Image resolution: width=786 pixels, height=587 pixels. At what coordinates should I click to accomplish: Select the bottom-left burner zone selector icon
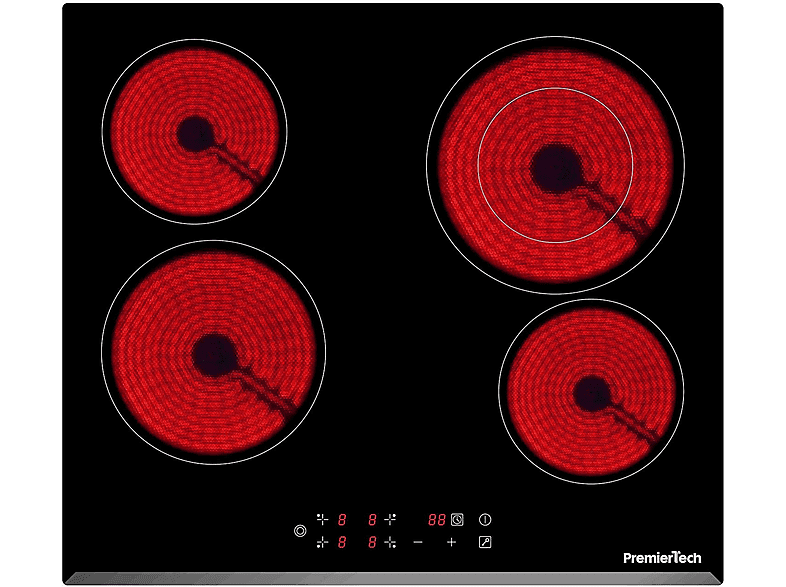[321, 542]
